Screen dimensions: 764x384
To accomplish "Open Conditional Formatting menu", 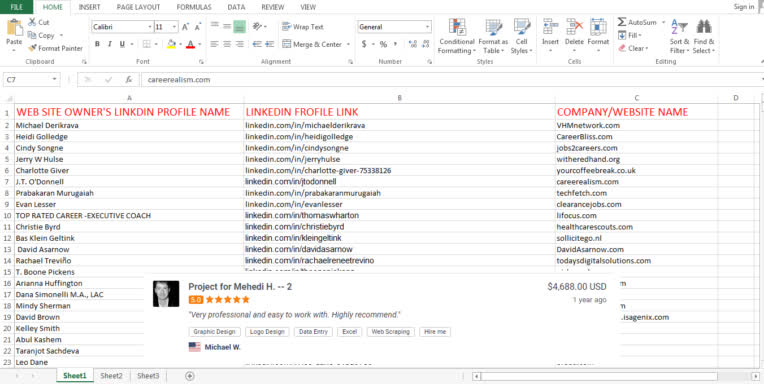I will click(457, 37).
